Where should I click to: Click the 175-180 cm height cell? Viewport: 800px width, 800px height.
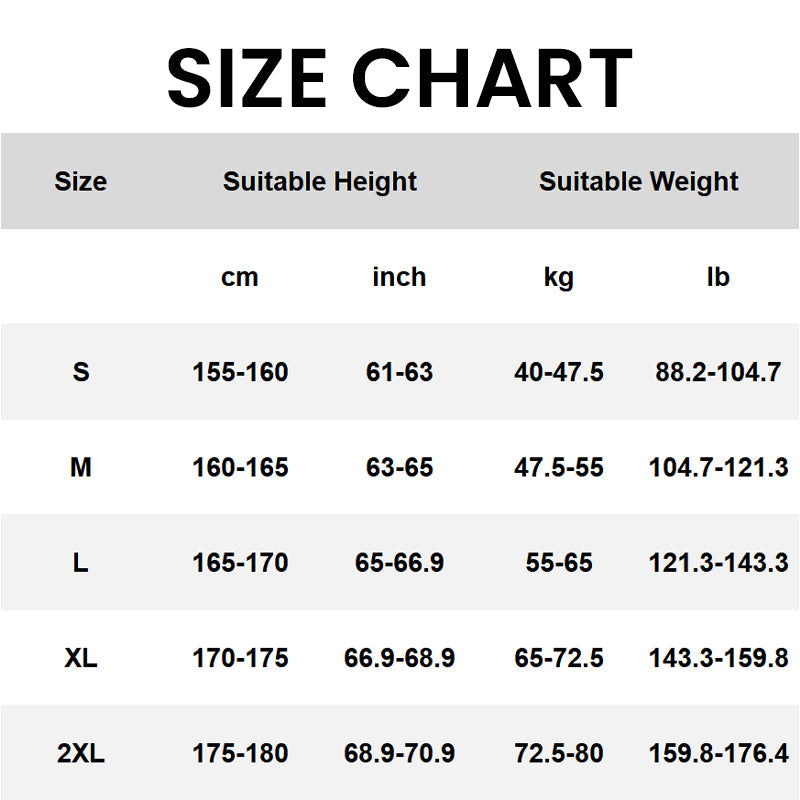[240, 753]
